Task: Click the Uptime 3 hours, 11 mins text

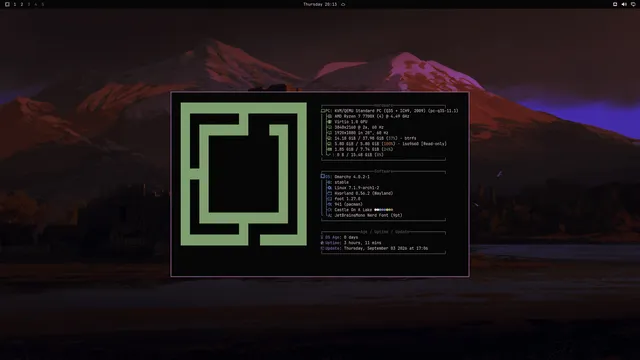Action: [362, 243]
